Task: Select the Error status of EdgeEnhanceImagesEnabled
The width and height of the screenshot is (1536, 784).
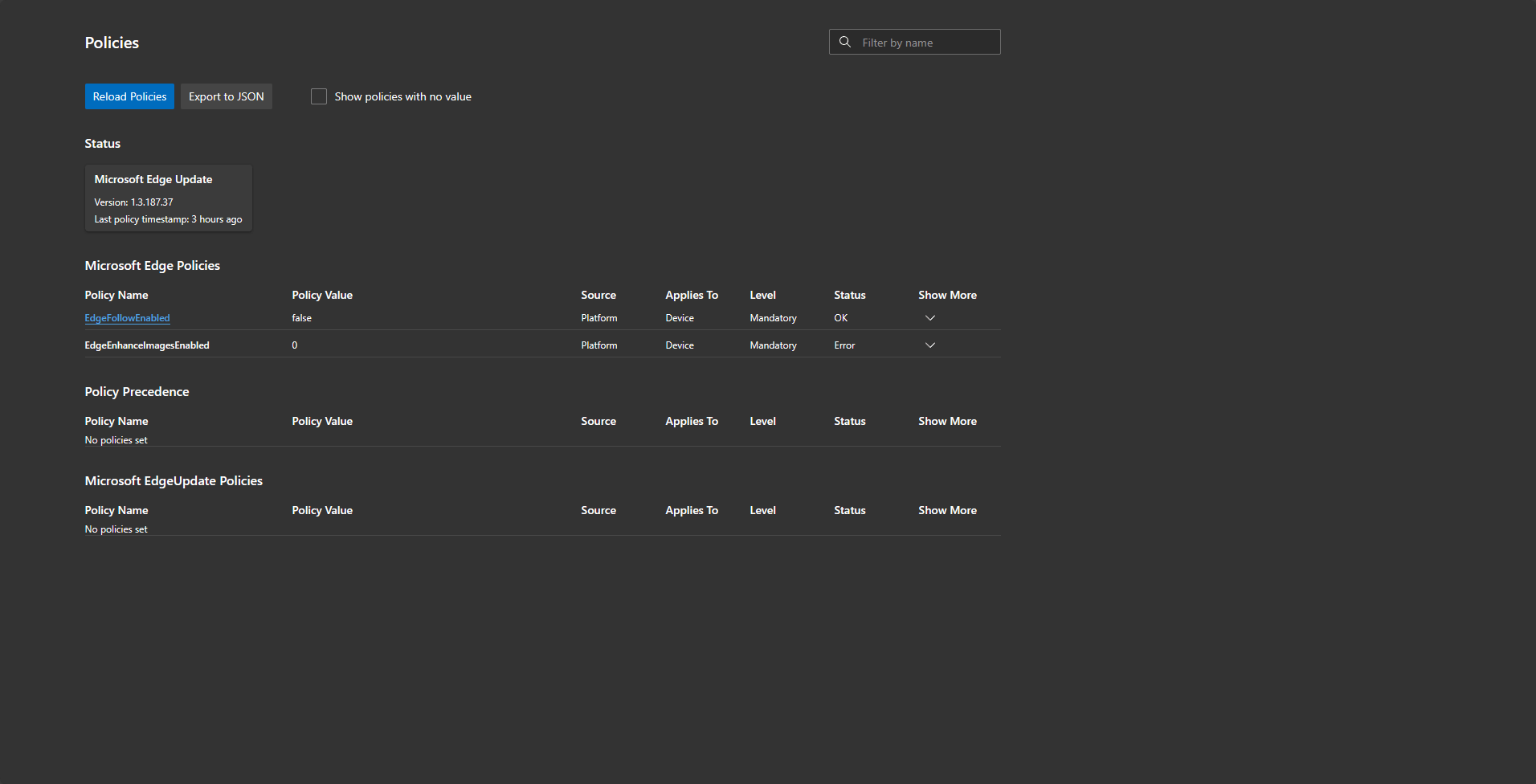Action: point(844,345)
